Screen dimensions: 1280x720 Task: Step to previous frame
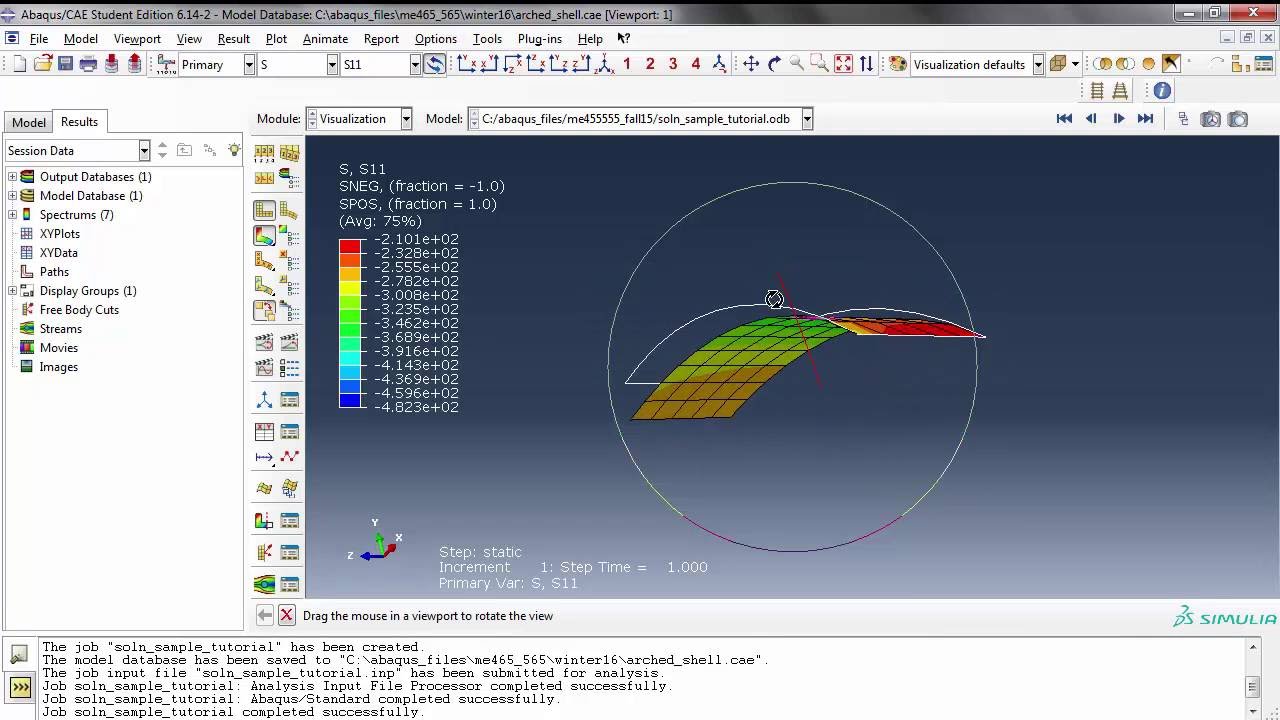click(x=1091, y=118)
